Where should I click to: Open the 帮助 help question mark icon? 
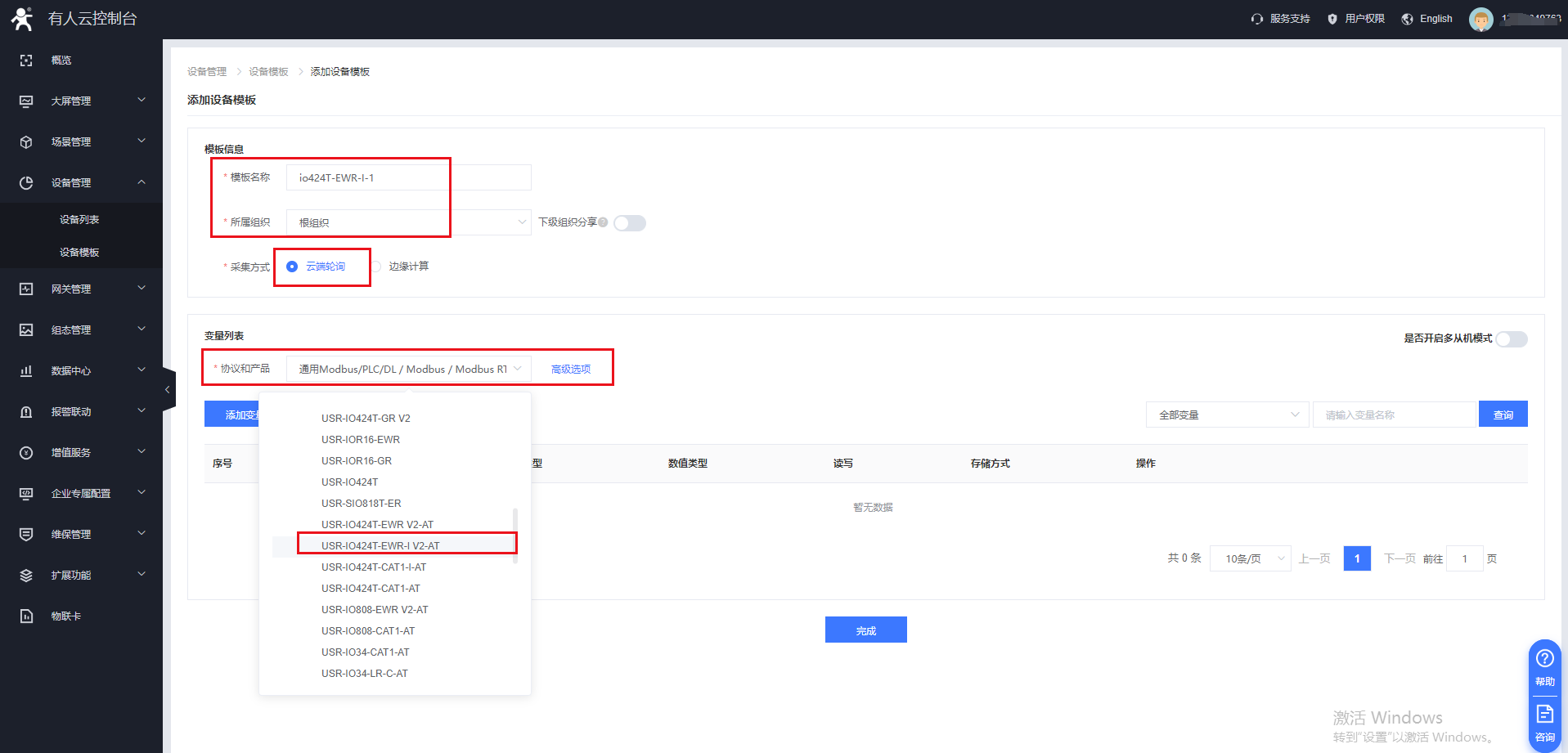point(1544,659)
